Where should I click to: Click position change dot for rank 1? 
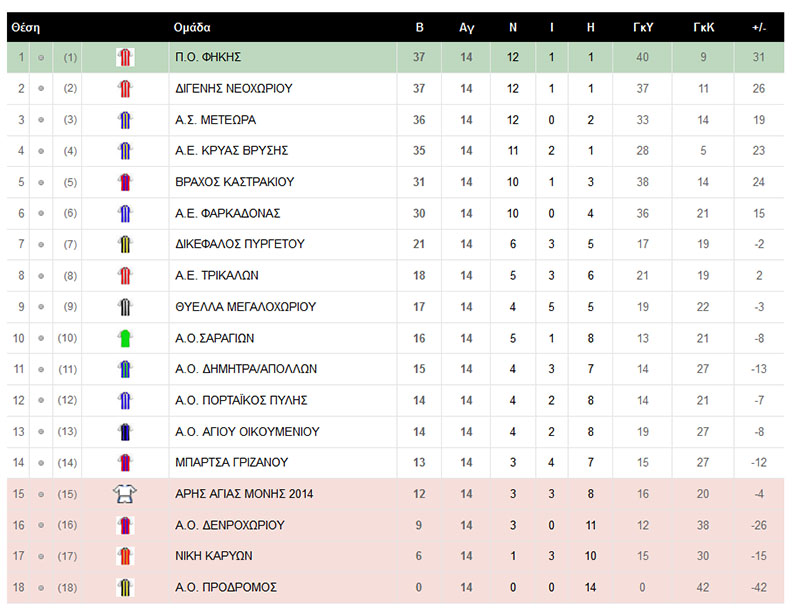(x=41, y=58)
